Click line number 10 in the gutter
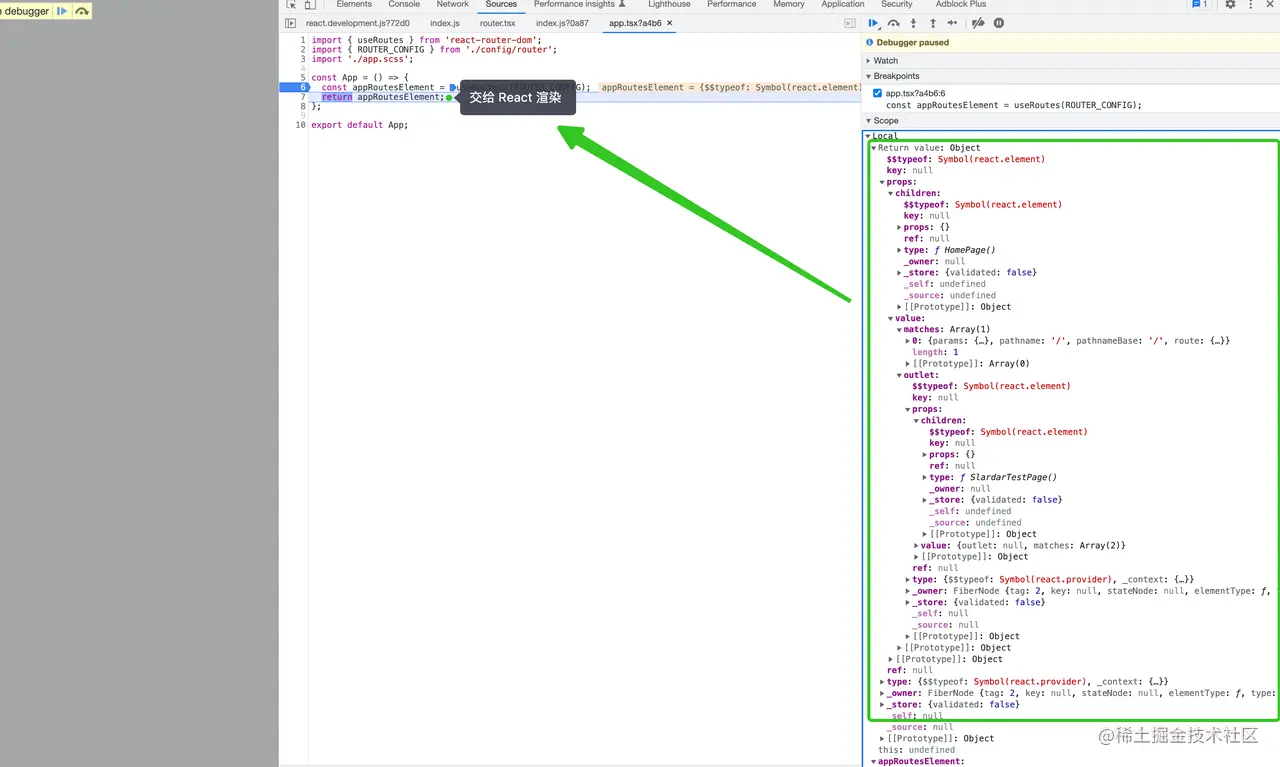Viewport: 1280px width, 767px height. [x=300, y=125]
